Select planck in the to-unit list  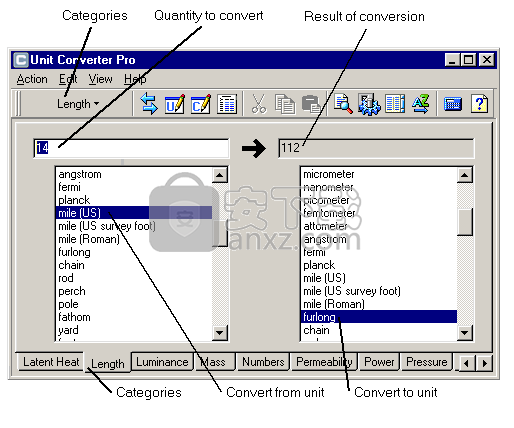pos(379,265)
